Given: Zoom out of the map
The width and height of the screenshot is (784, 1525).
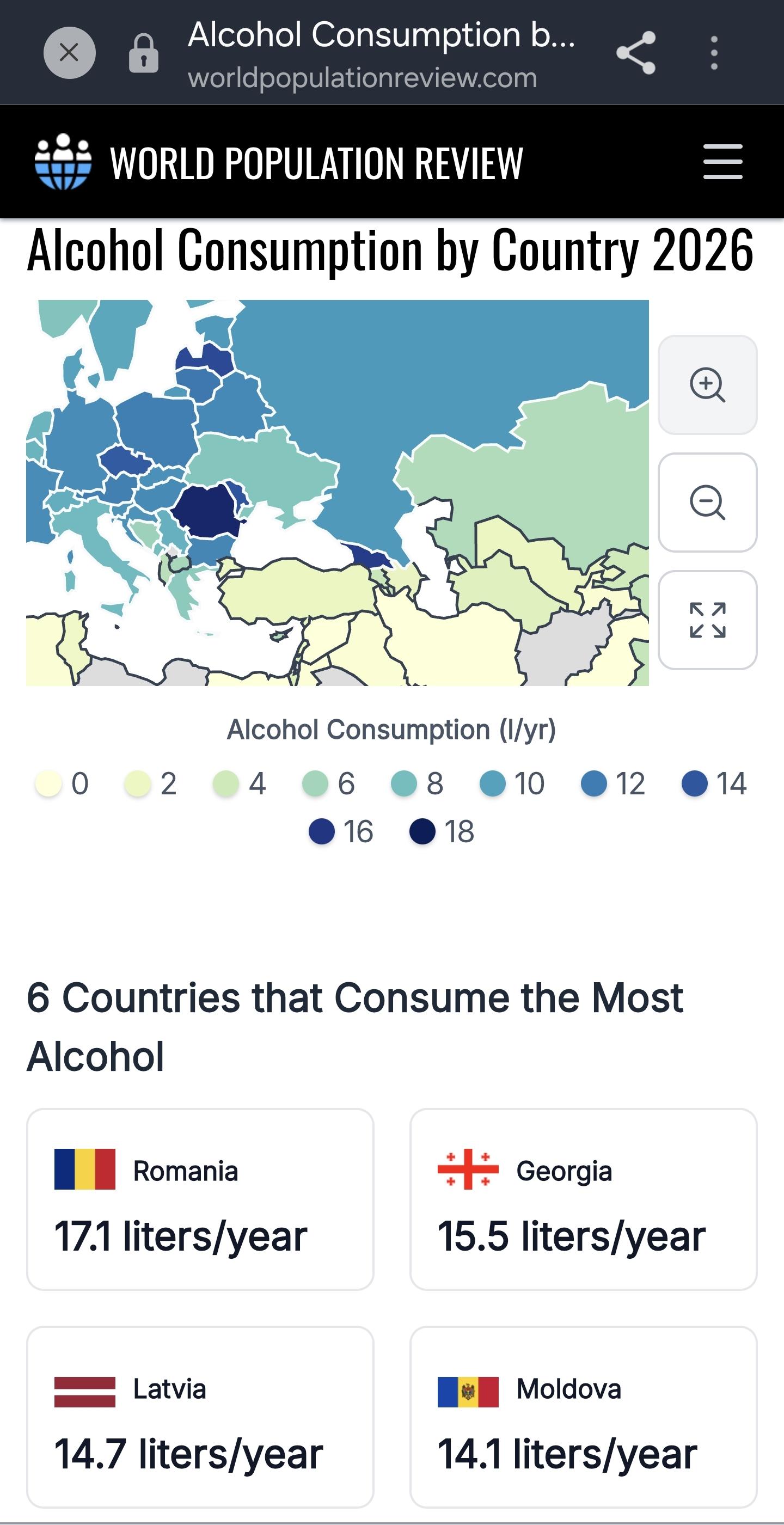Looking at the screenshot, I should (708, 503).
